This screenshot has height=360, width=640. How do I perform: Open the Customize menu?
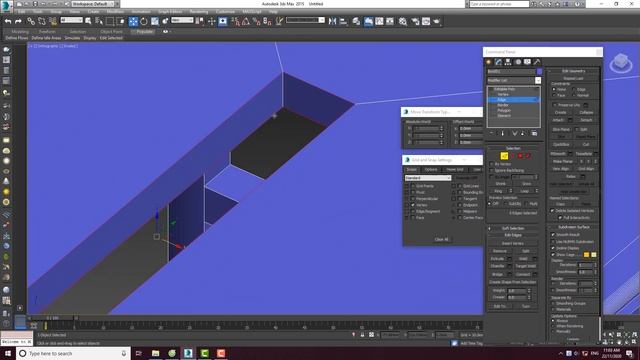point(225,12)
